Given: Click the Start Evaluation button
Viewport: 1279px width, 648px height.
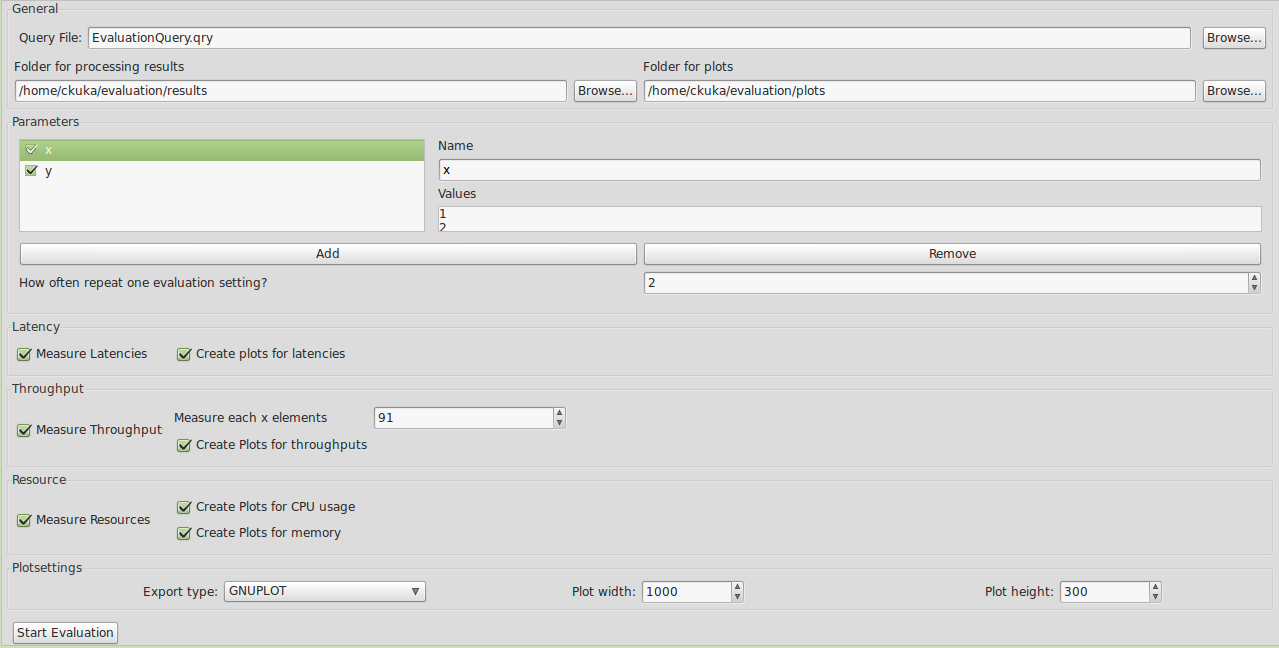Looking at the screenshot, I should pyautogui.click(x=66, y=633).
